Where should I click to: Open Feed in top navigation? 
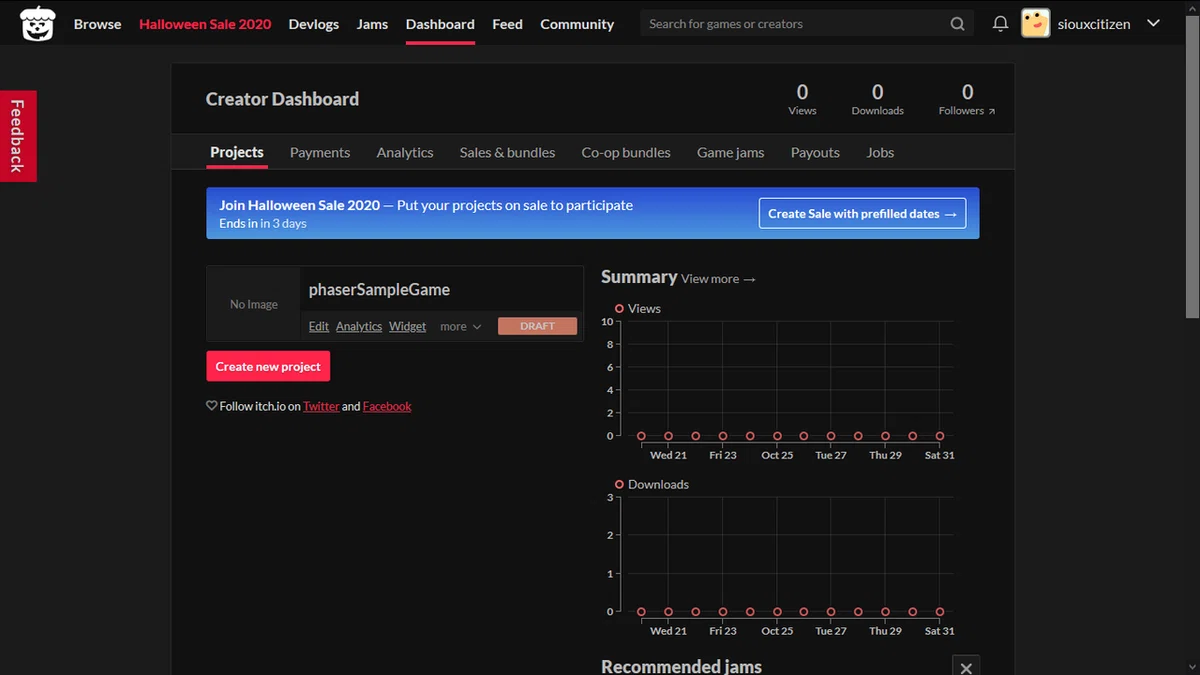(507, 24)
